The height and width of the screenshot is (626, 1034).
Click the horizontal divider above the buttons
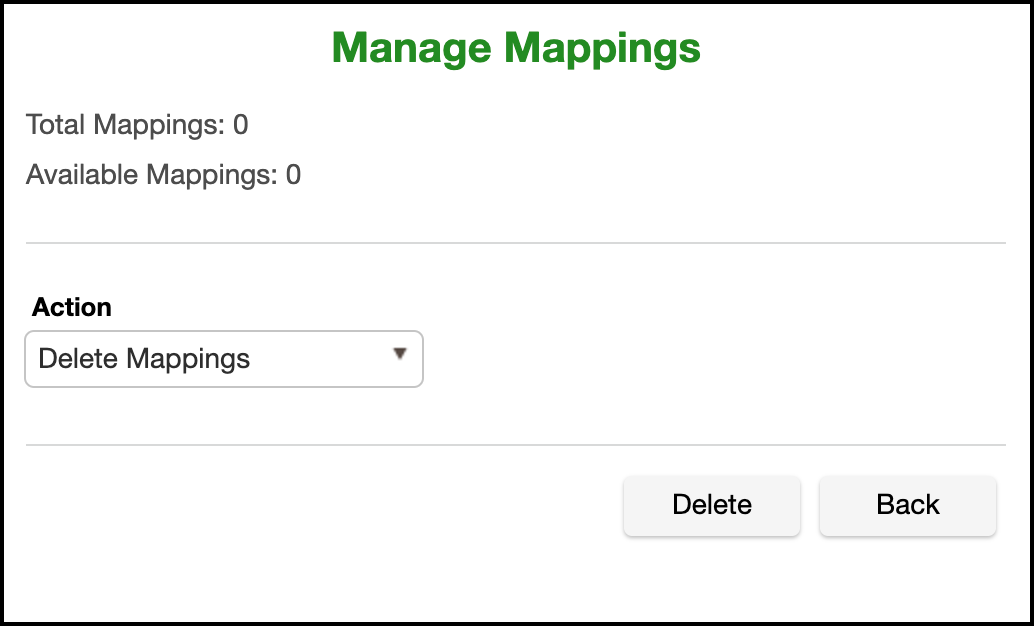click(x=516, y=445)
